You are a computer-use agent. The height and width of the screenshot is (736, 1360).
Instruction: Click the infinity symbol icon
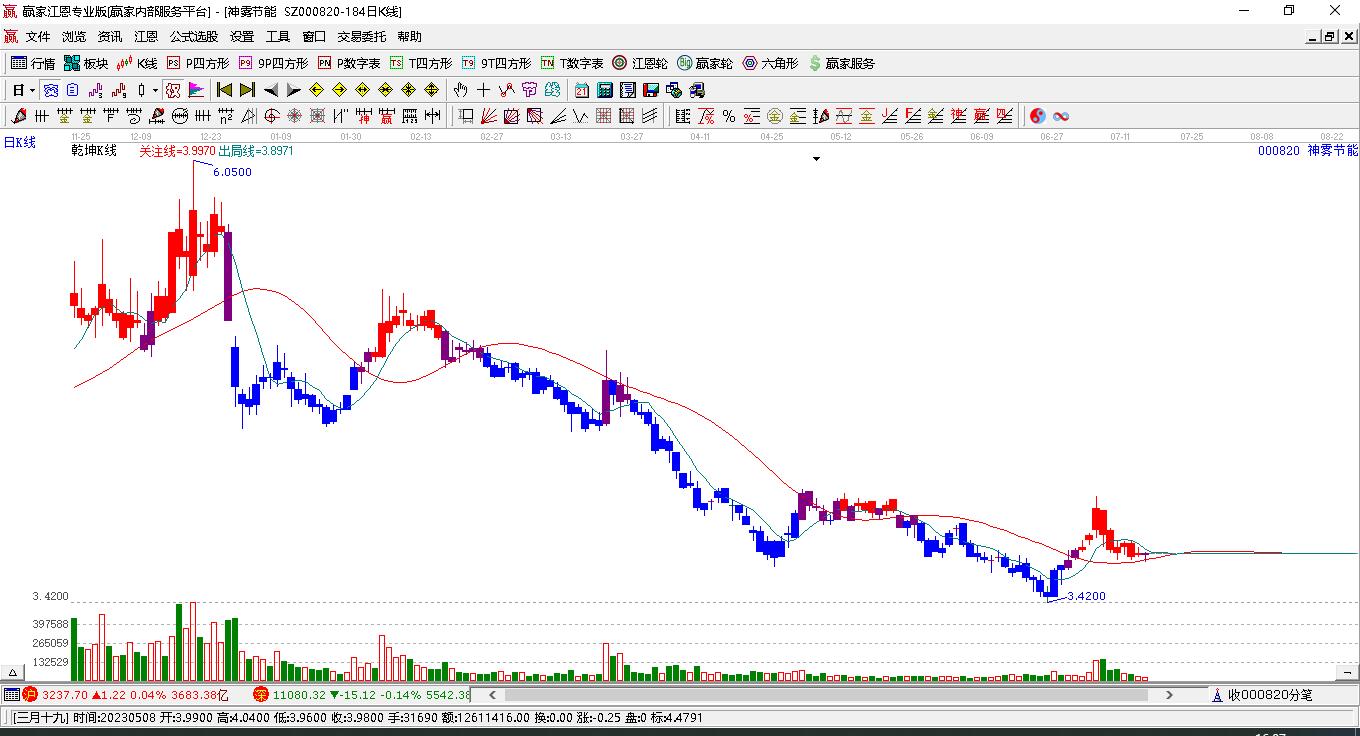coord(1061,116)
